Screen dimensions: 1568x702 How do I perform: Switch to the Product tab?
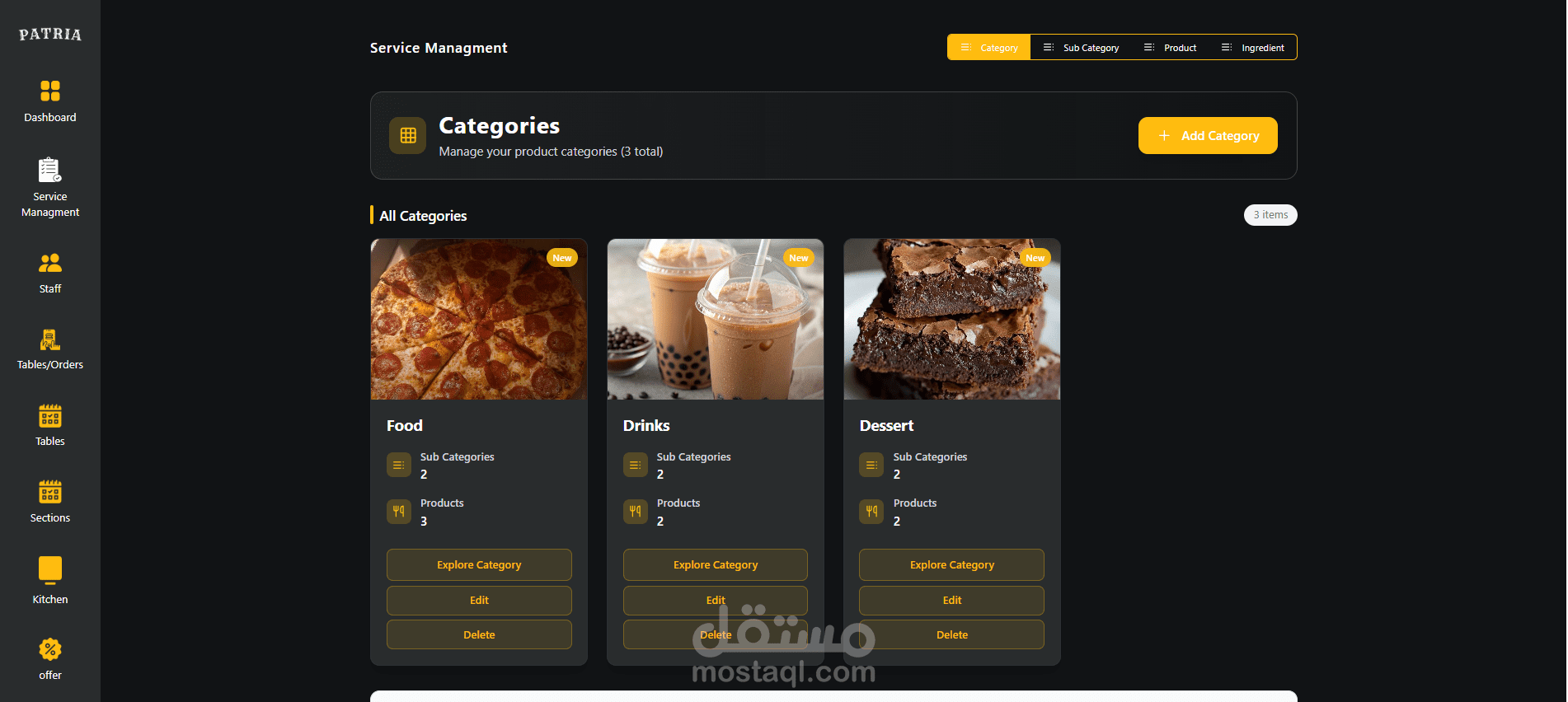point(1170,48)
